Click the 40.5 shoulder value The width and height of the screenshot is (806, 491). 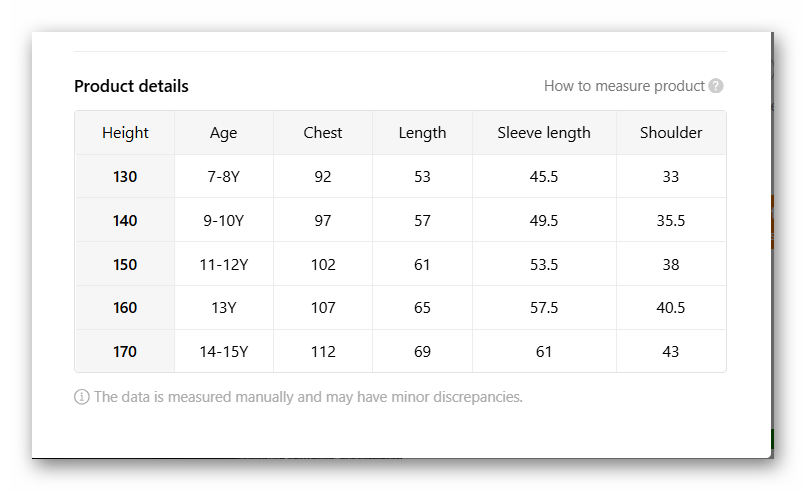(x=671, y=308)
